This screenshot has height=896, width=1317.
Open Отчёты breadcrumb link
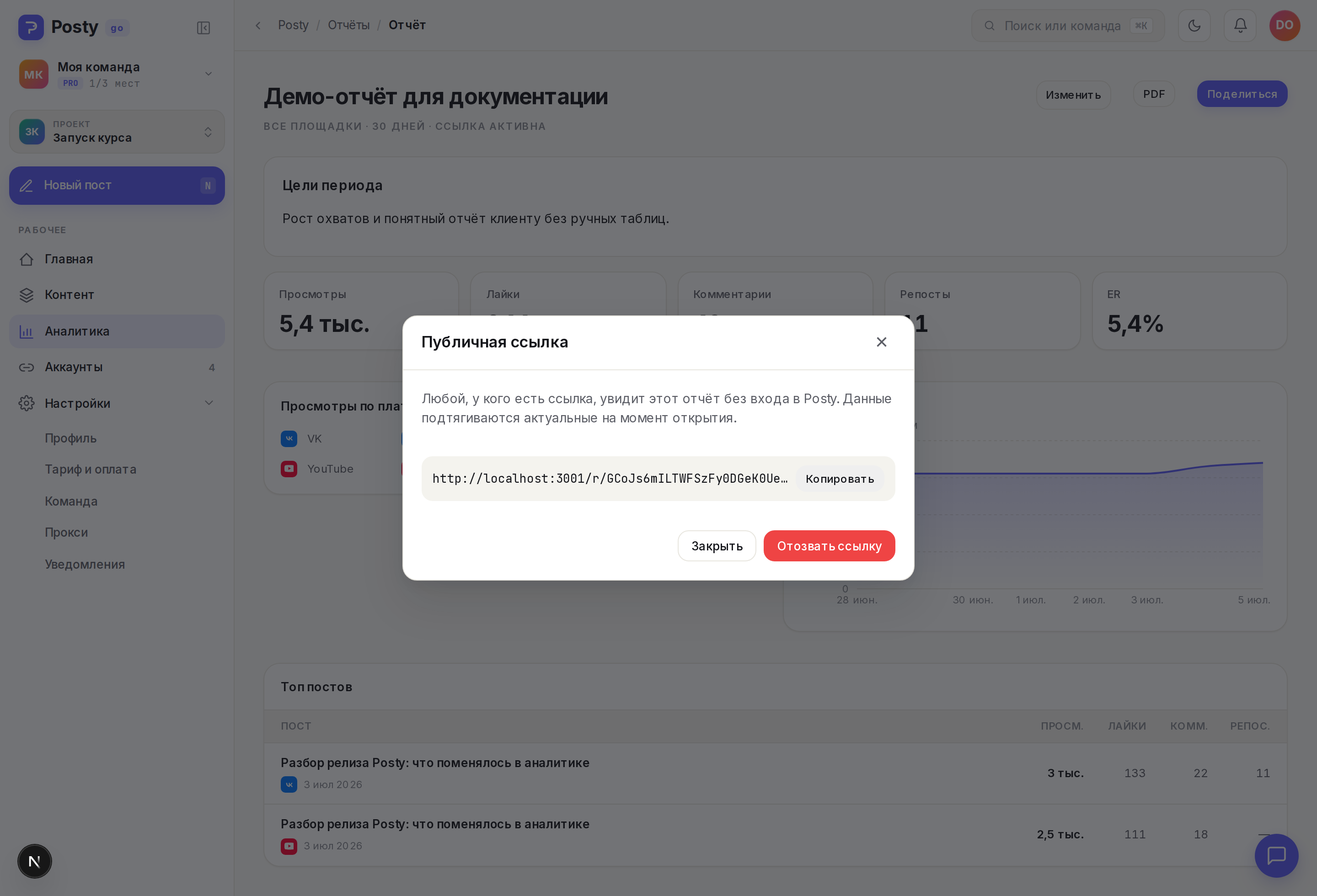click(x=348, y=26)
